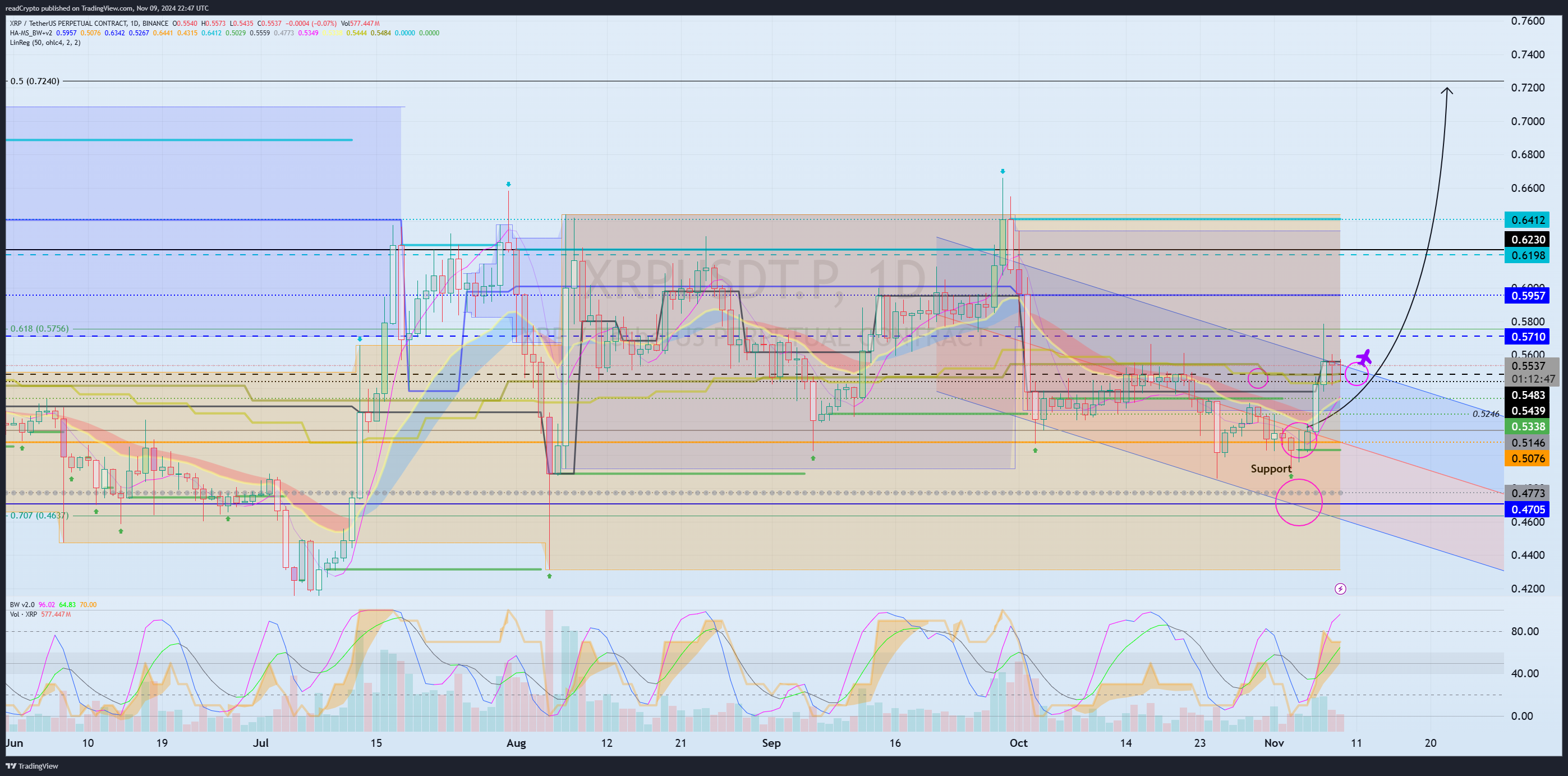Click the Support text annotation
1568x776 pixels.
click(1271, 469)
